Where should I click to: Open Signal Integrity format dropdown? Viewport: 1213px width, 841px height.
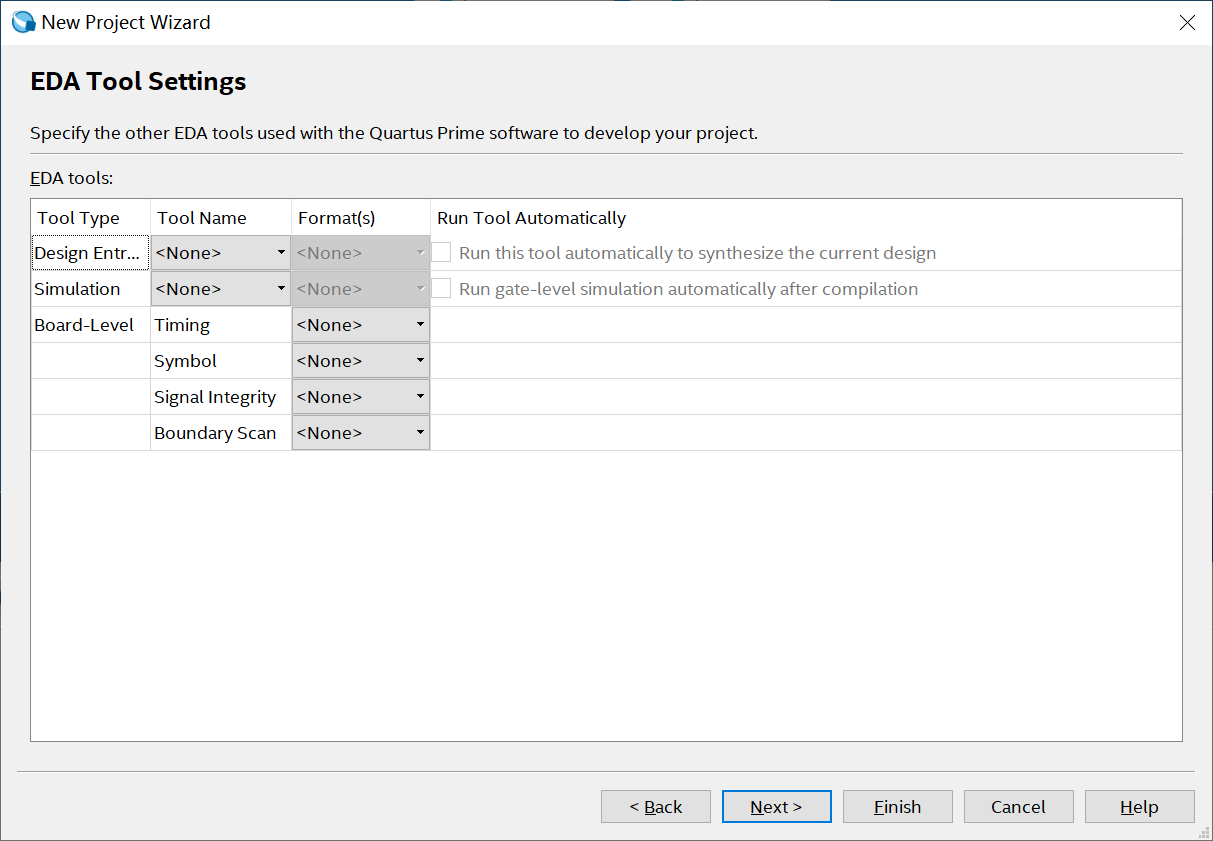pyautogui.click(x=360, y=397)
